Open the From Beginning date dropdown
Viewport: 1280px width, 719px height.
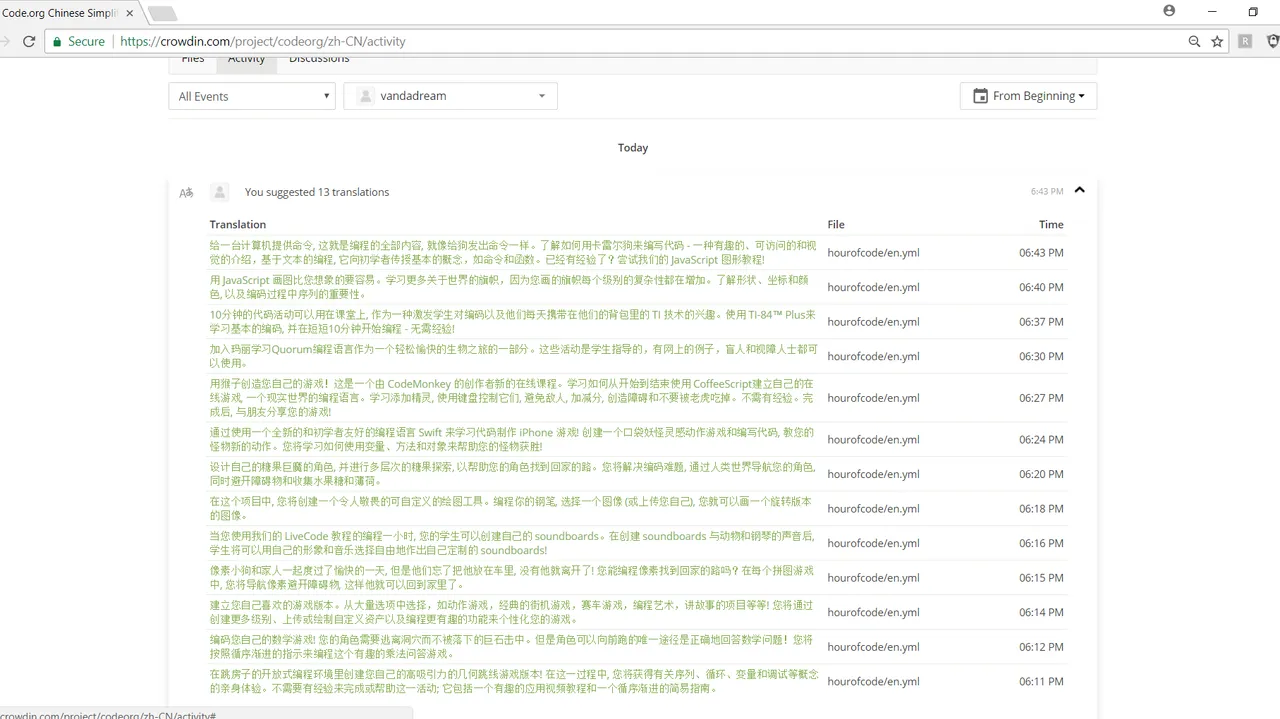(x=1028, y=96)
